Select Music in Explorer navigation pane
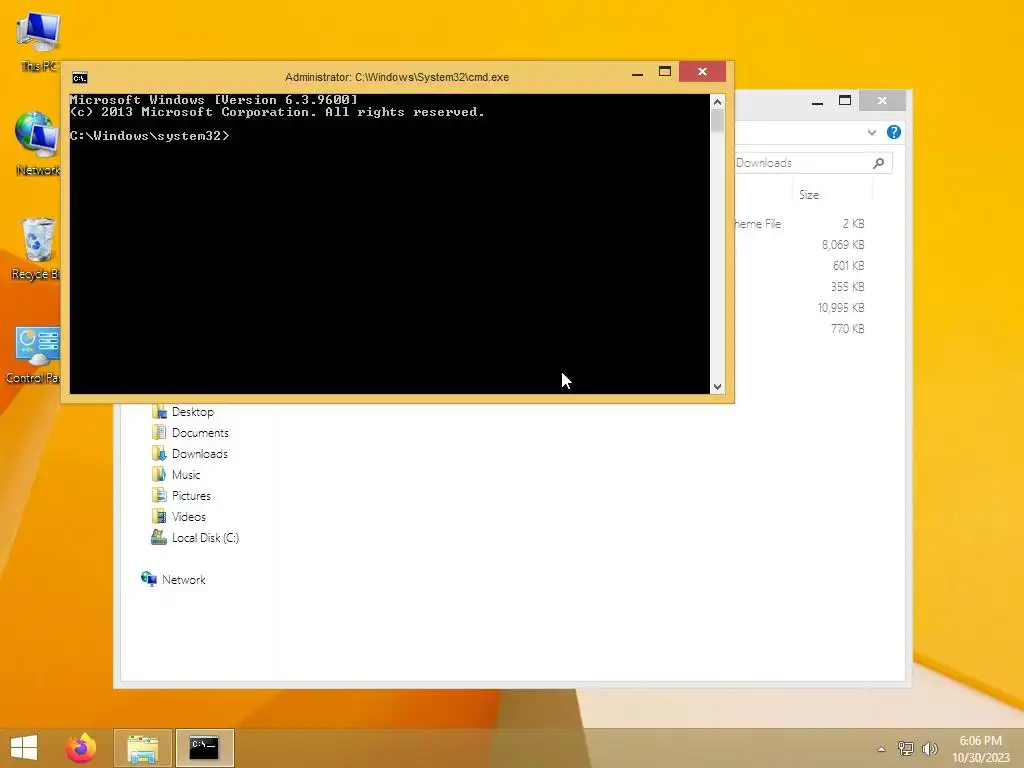1024x768 pixels. pos(185,475)
